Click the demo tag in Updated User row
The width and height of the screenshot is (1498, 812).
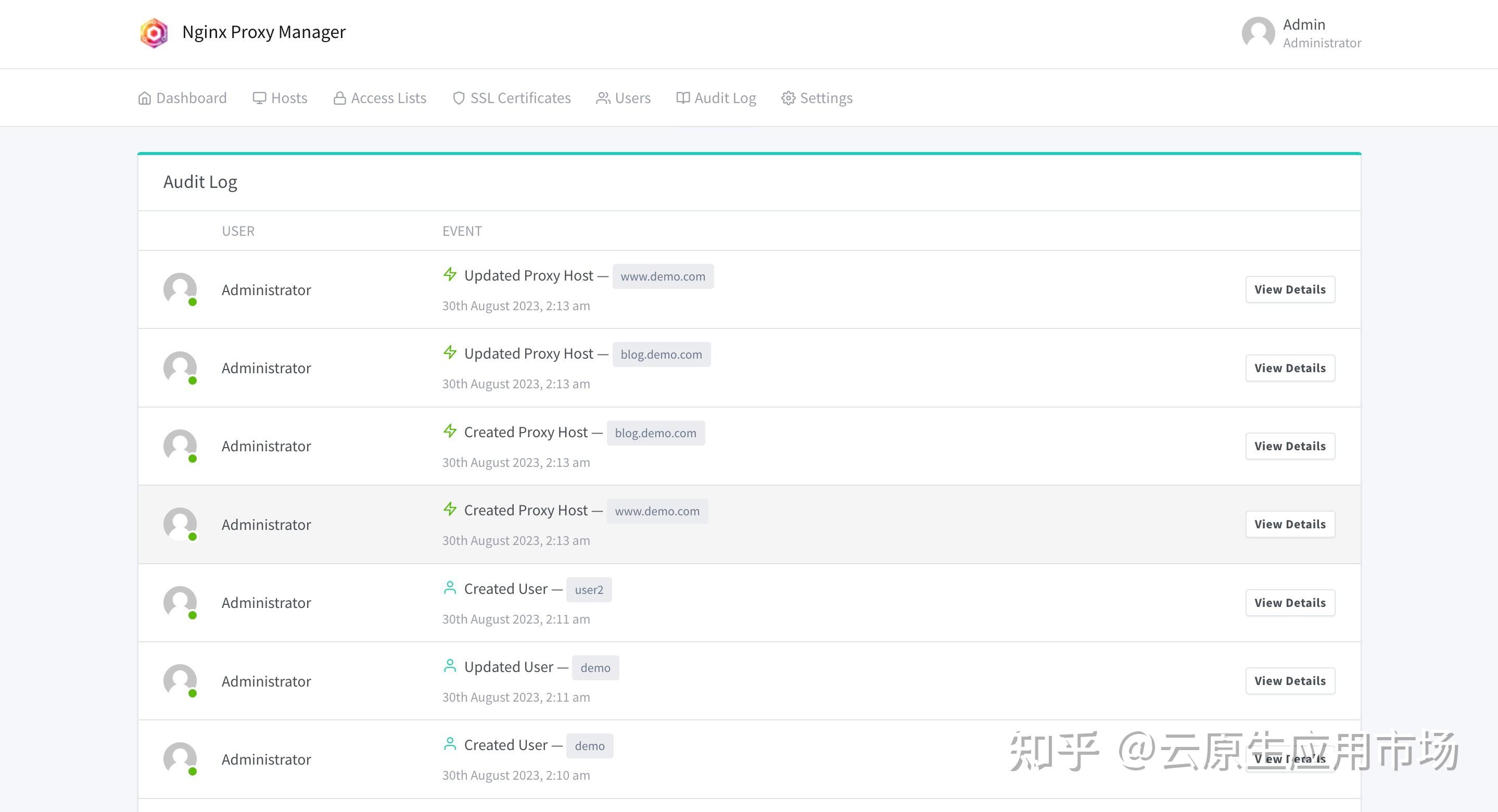pos(595,668)
